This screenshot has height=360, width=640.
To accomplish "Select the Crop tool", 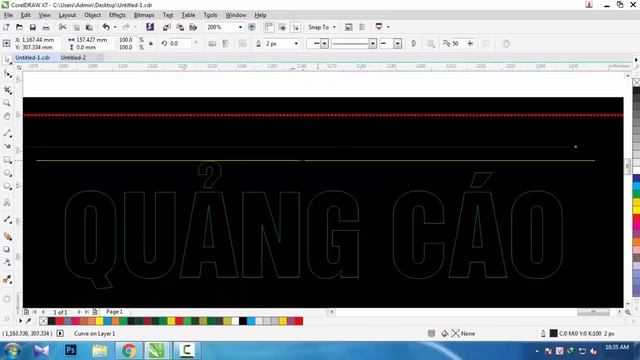I will 7,90.
